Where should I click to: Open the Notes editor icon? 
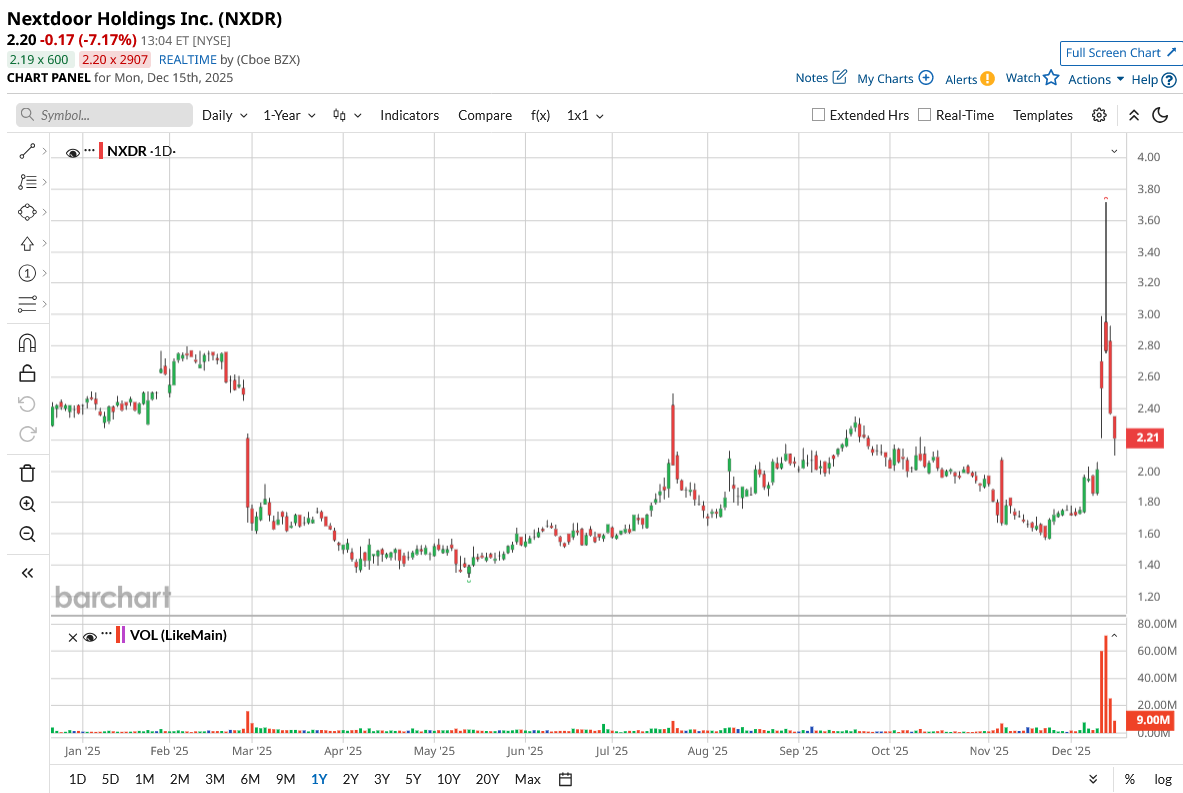840,77
